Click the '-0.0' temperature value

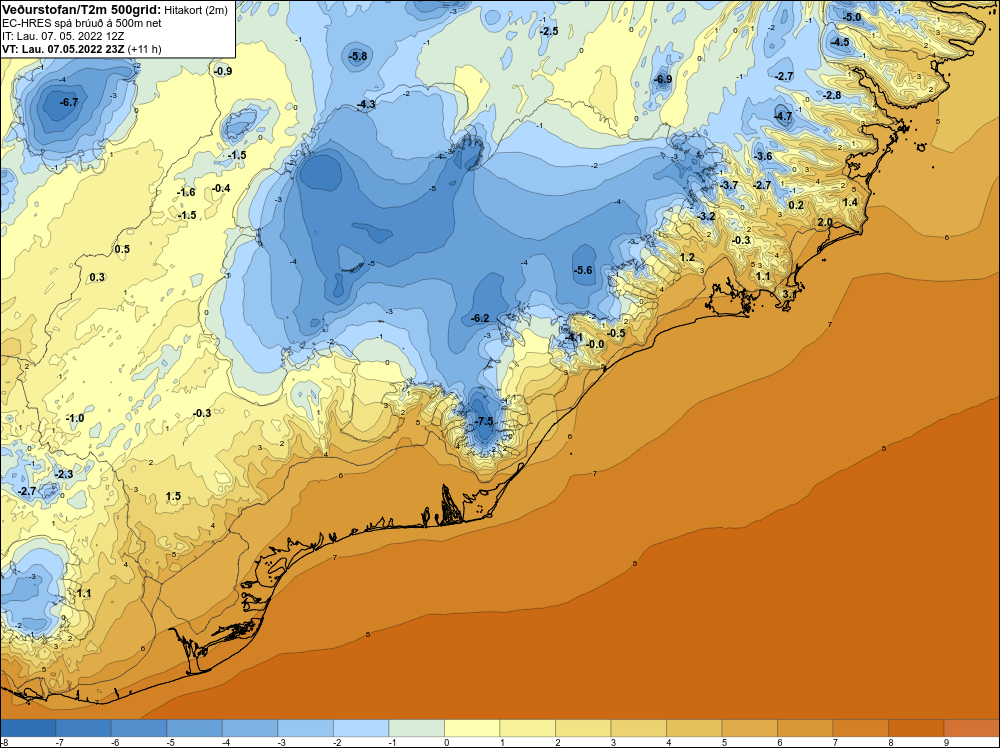pos(595,344)
